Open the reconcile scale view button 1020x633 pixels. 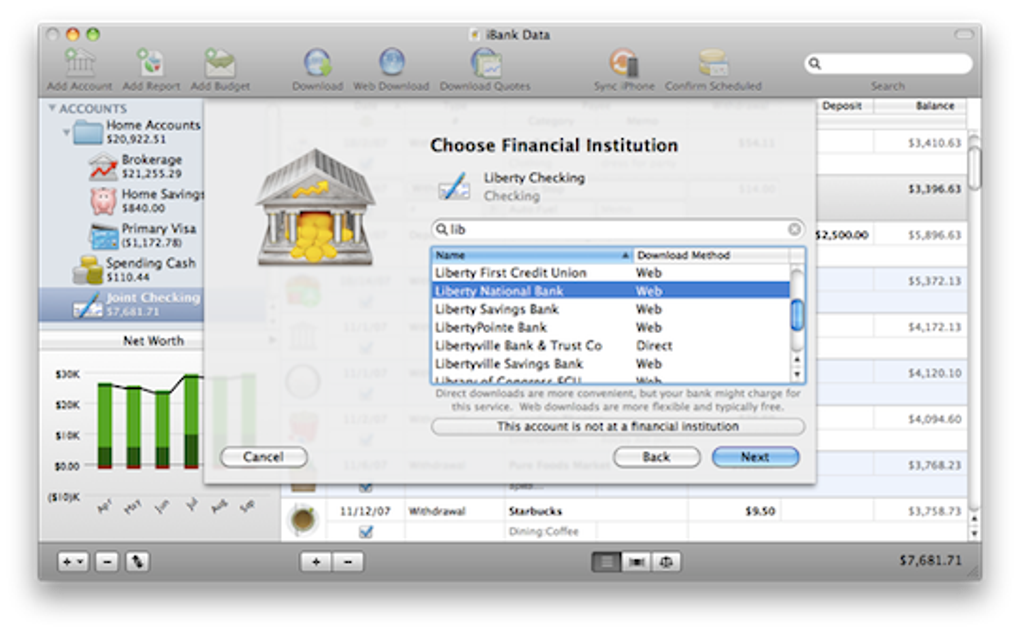pos(666,561)
